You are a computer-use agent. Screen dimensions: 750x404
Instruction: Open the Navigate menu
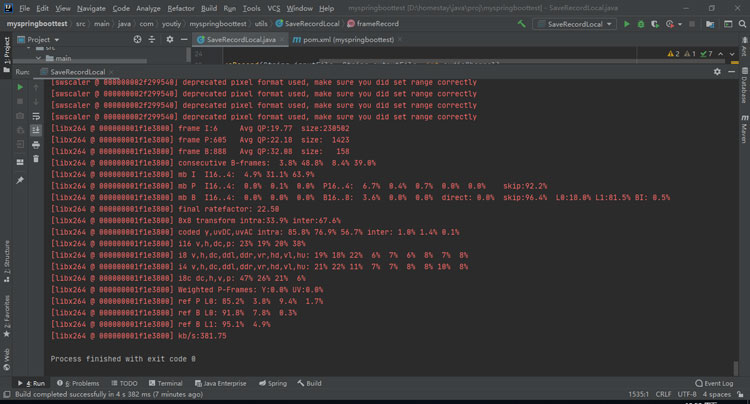[x=91, y=8]
